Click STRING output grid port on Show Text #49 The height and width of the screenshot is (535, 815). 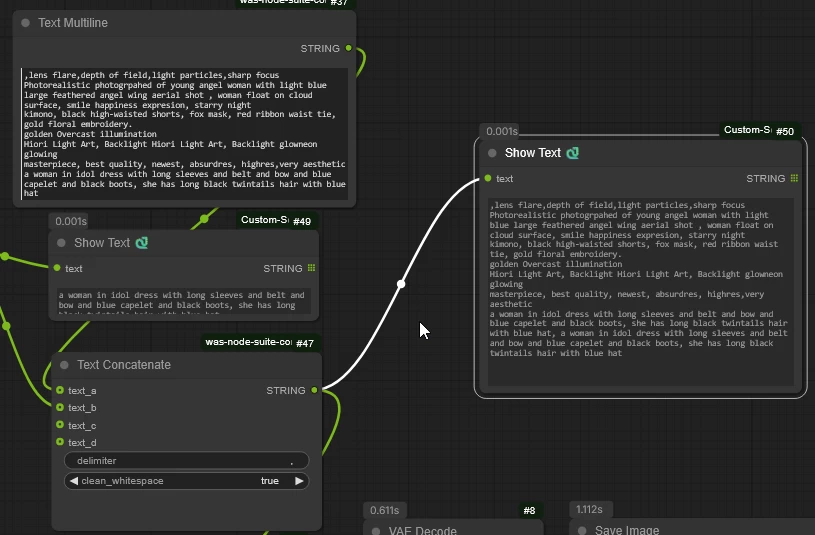click(x=311, y=268)
